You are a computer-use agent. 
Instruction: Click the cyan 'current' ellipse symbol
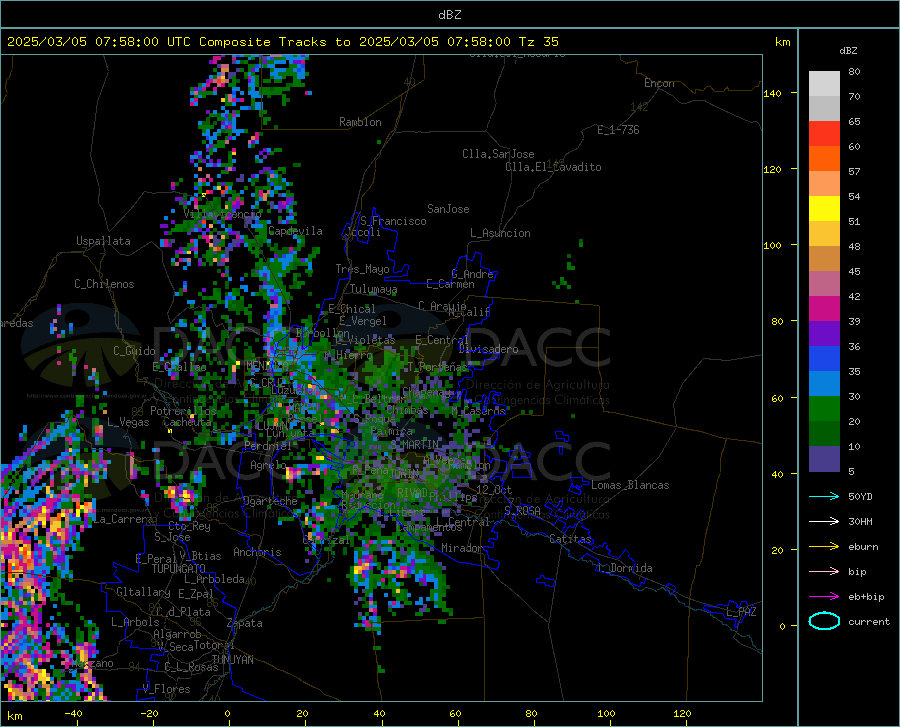pos(824,621)
